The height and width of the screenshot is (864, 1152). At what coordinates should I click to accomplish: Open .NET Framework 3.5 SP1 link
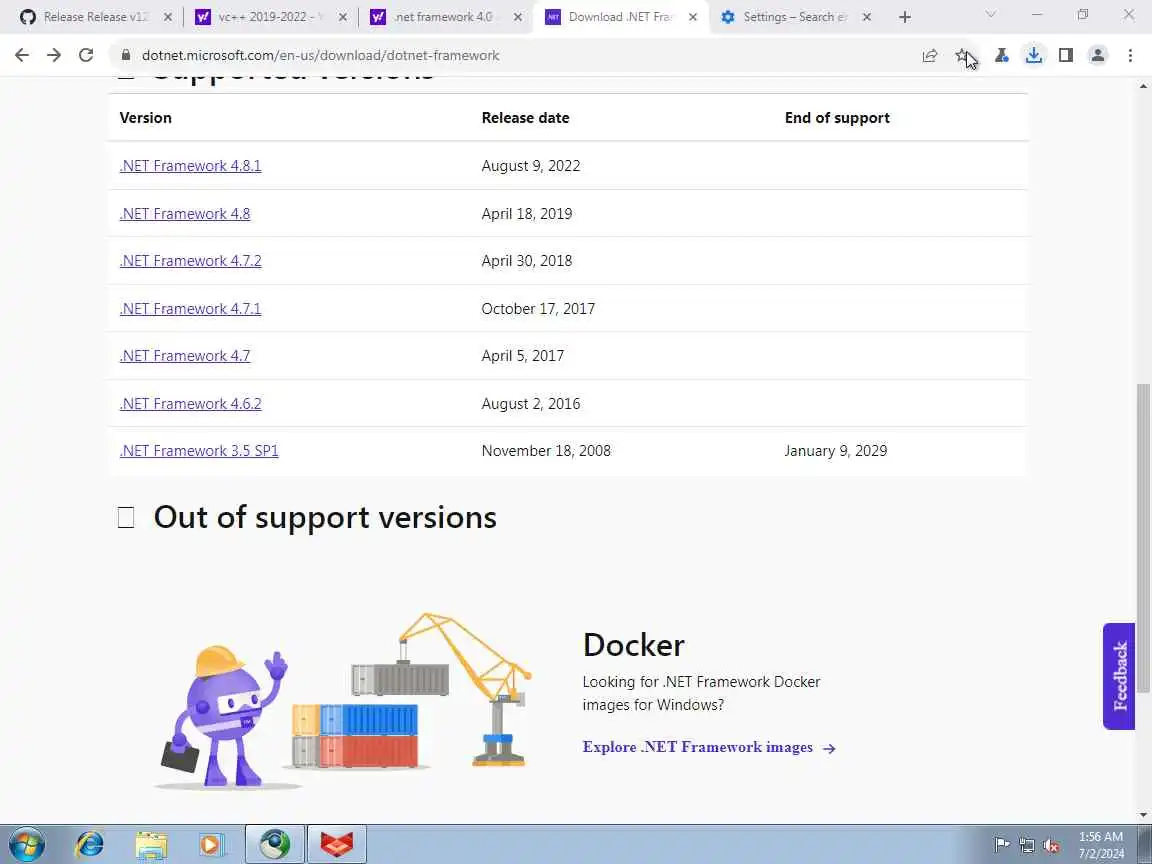(199, 450)
